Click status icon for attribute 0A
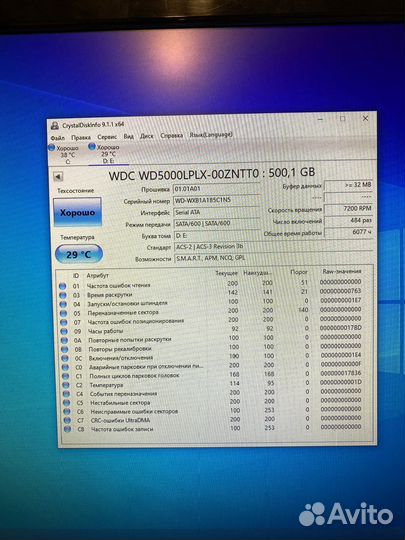The image size is (405, 540). coord(64,340)
